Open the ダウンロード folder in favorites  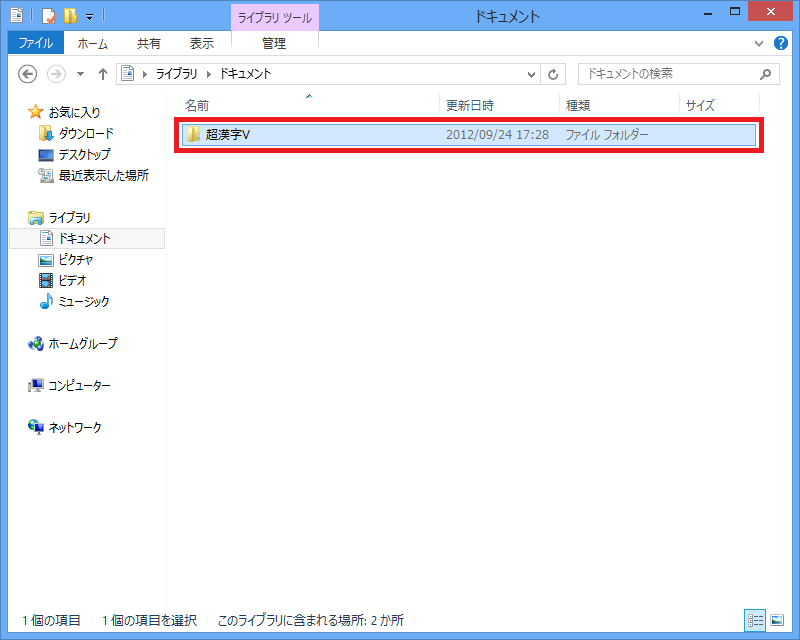point(85,133)
